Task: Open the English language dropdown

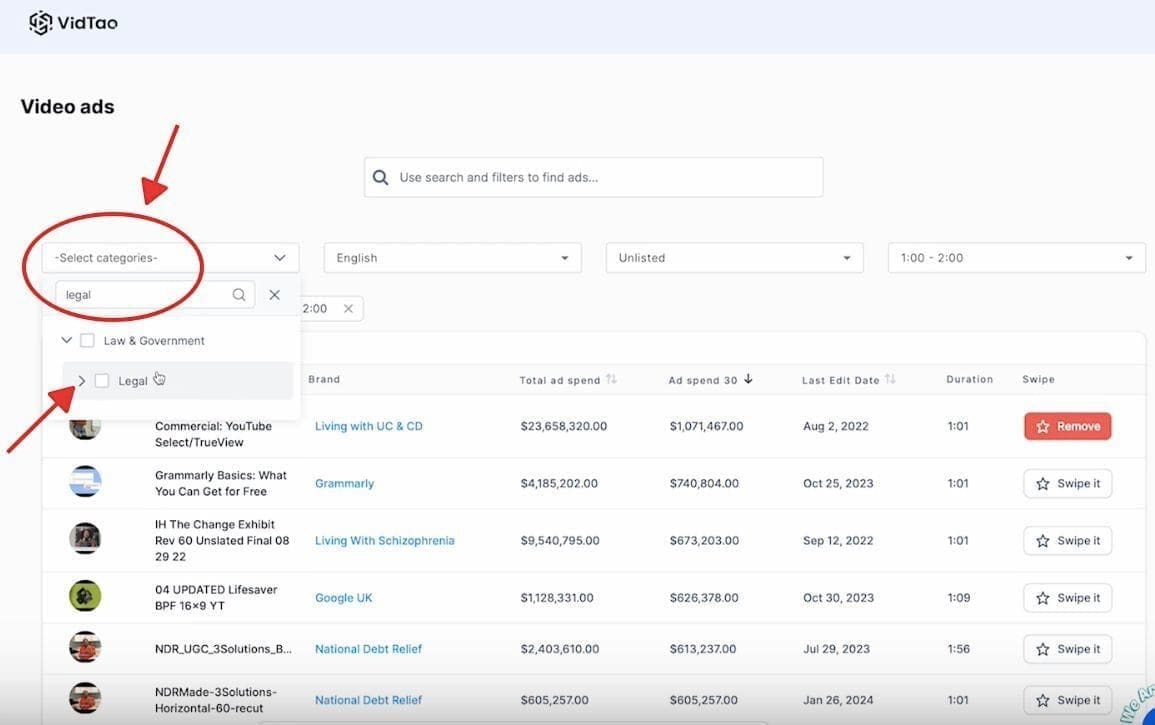Action: point(452,258)
